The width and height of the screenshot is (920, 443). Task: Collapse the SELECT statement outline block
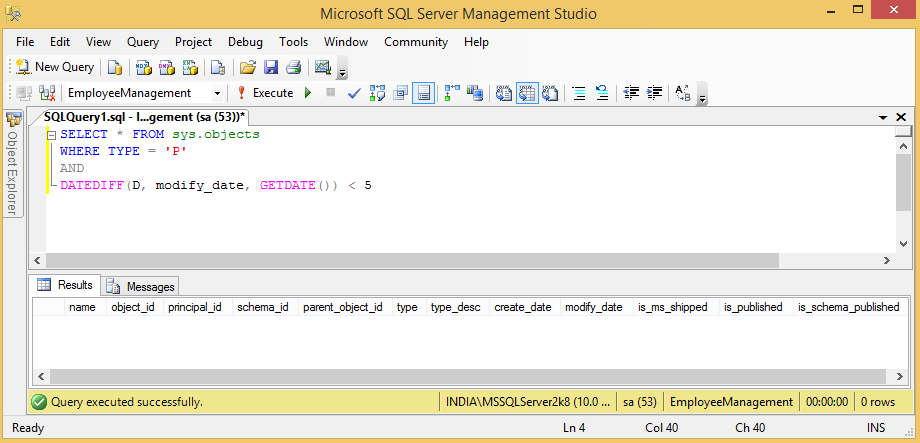coord(51,134)
